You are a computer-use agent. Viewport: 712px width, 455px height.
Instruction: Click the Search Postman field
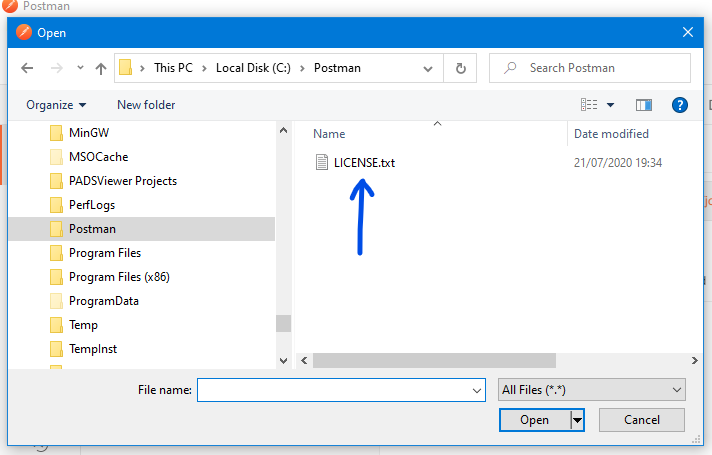coord(589,68)
